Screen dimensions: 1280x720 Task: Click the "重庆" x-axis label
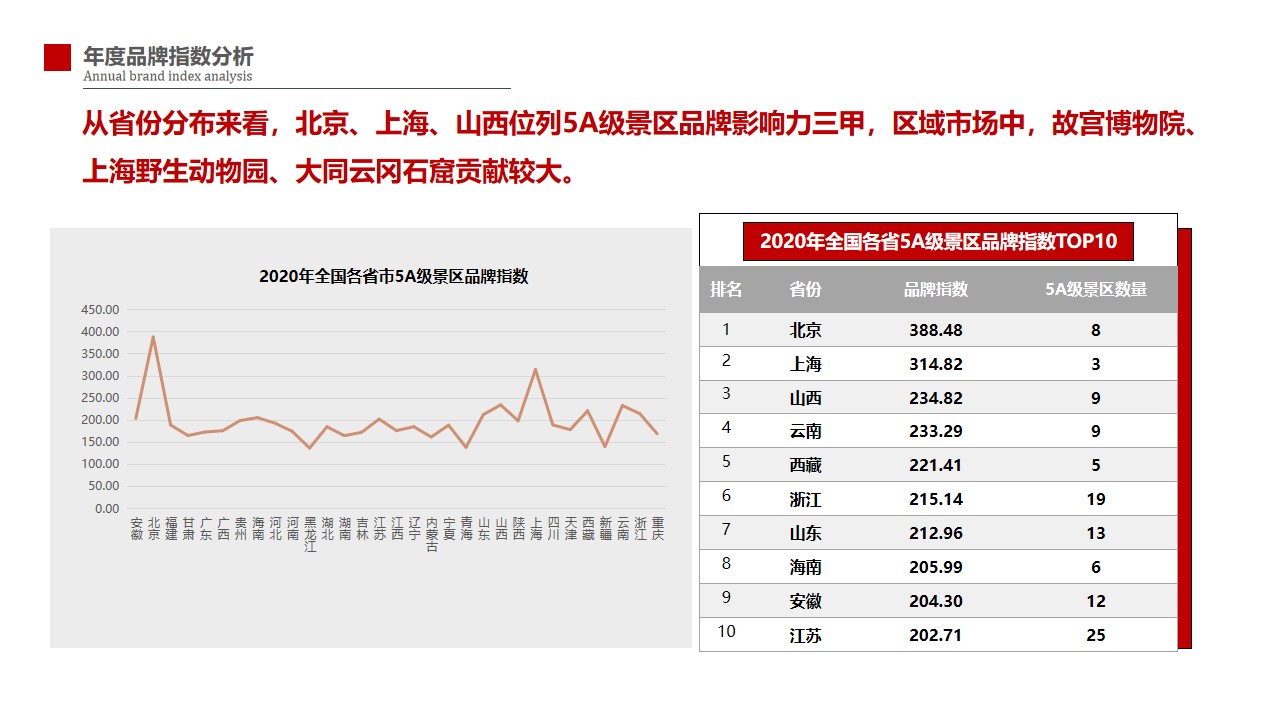657,529
